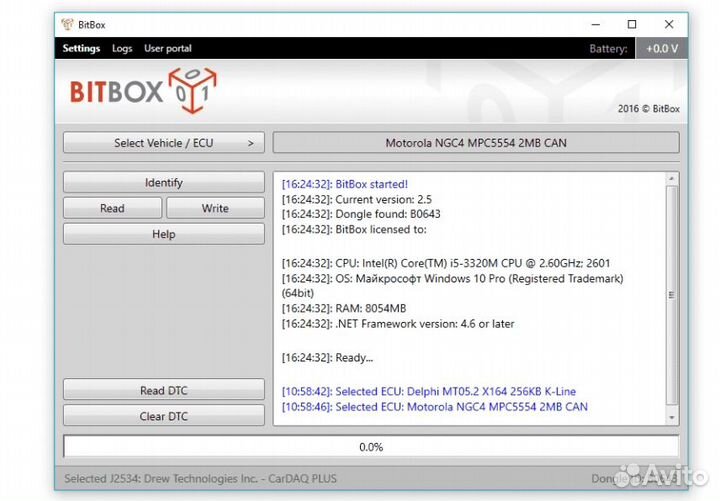Close the BitBox window
The width and height of the screenshot is (720, 501).
(x=669, y=24)
